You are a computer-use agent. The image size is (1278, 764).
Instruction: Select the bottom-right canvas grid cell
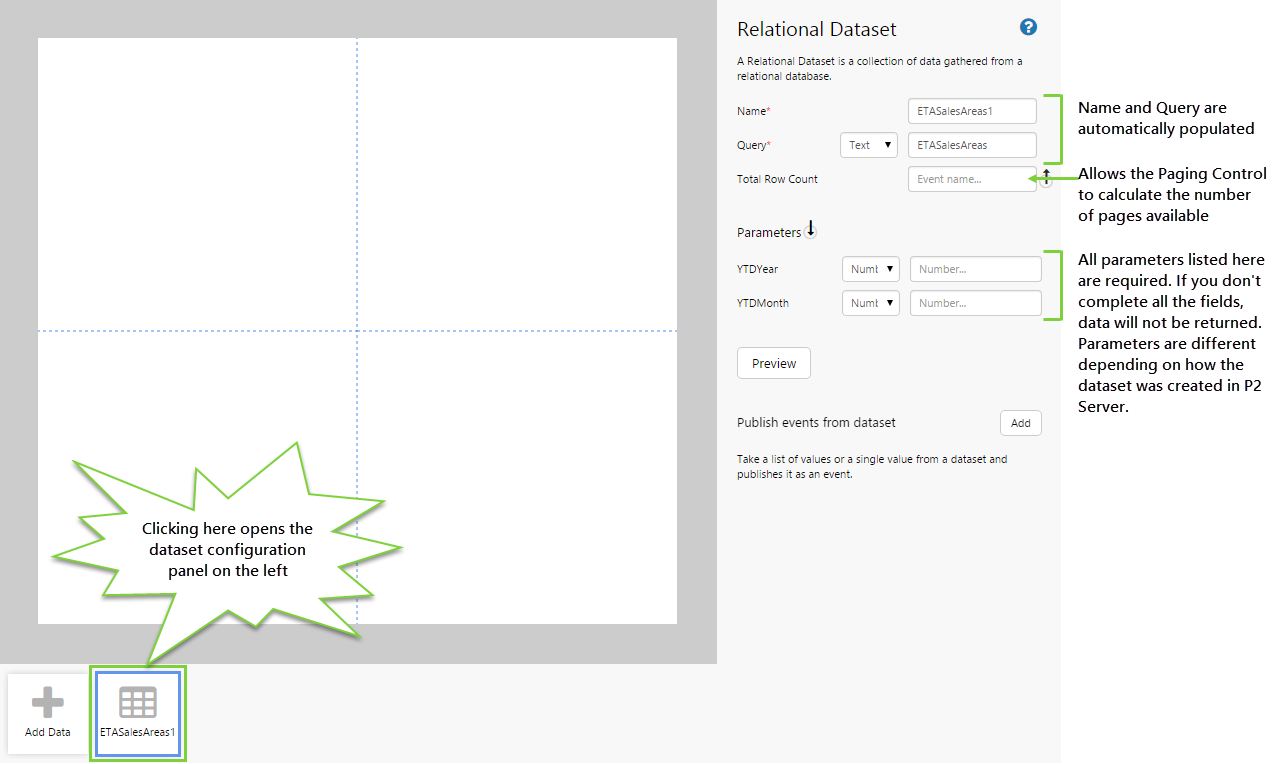[x=517, y=477]
